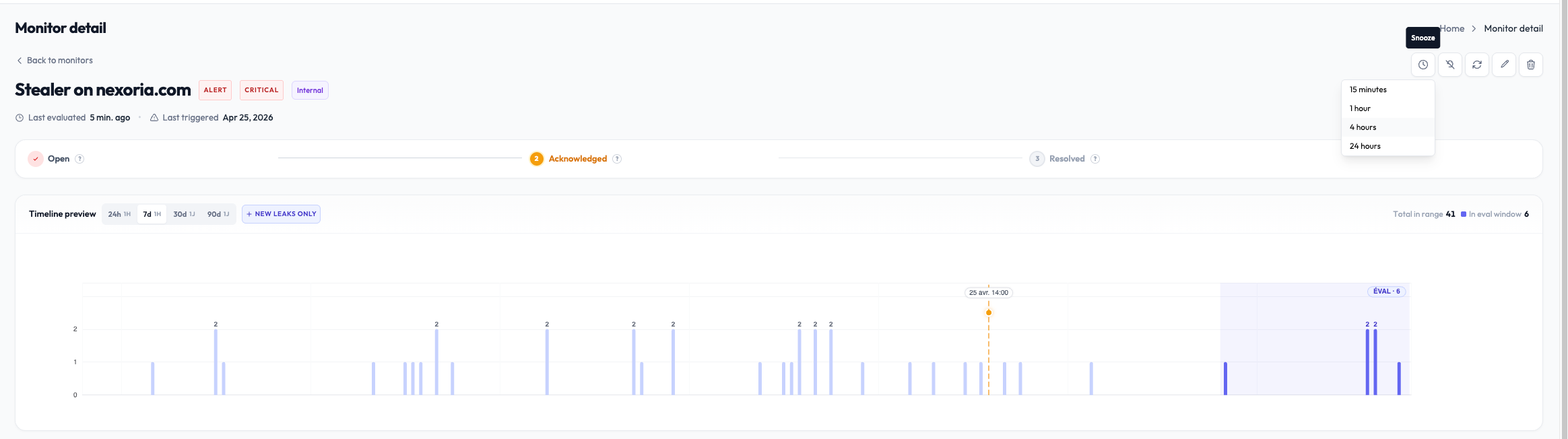Click the Snooze clock icon
Screen dimensions: 1568x439
tap(1423, 65)
